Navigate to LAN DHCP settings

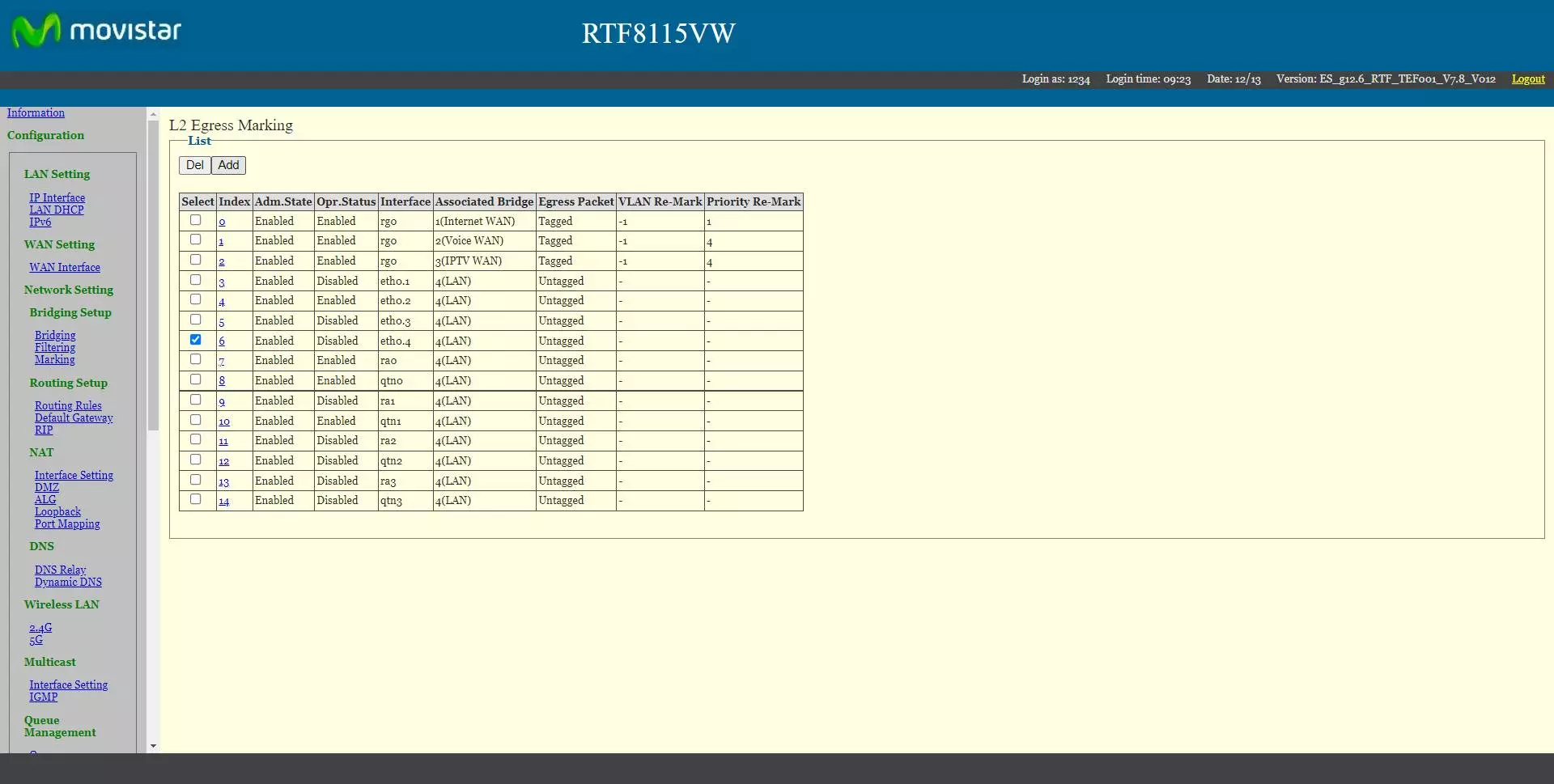[57, 210]
